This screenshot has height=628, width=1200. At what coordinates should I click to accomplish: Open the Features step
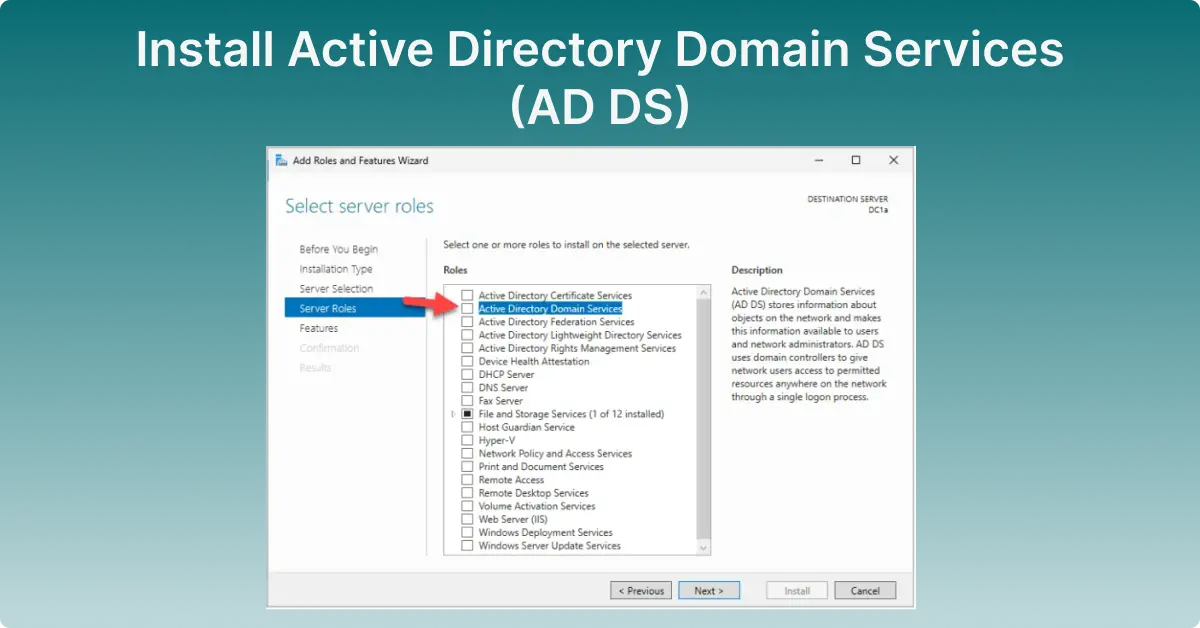click(x=319, y=328)
